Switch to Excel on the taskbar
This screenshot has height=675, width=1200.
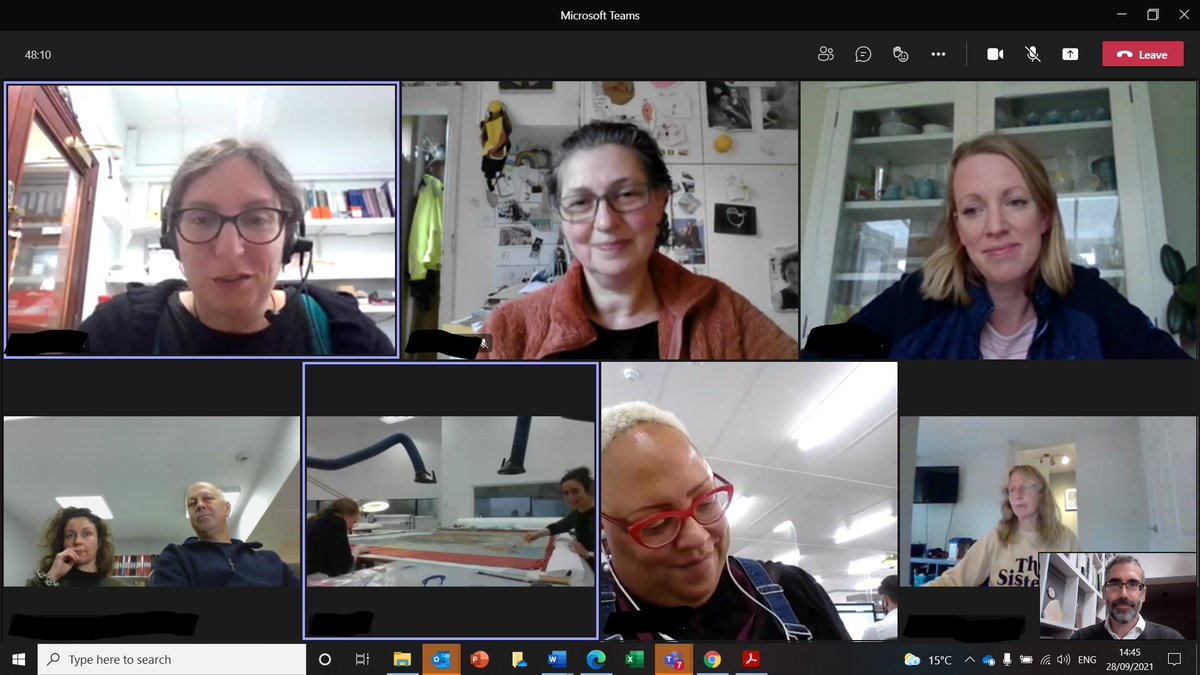coord(634,659)
